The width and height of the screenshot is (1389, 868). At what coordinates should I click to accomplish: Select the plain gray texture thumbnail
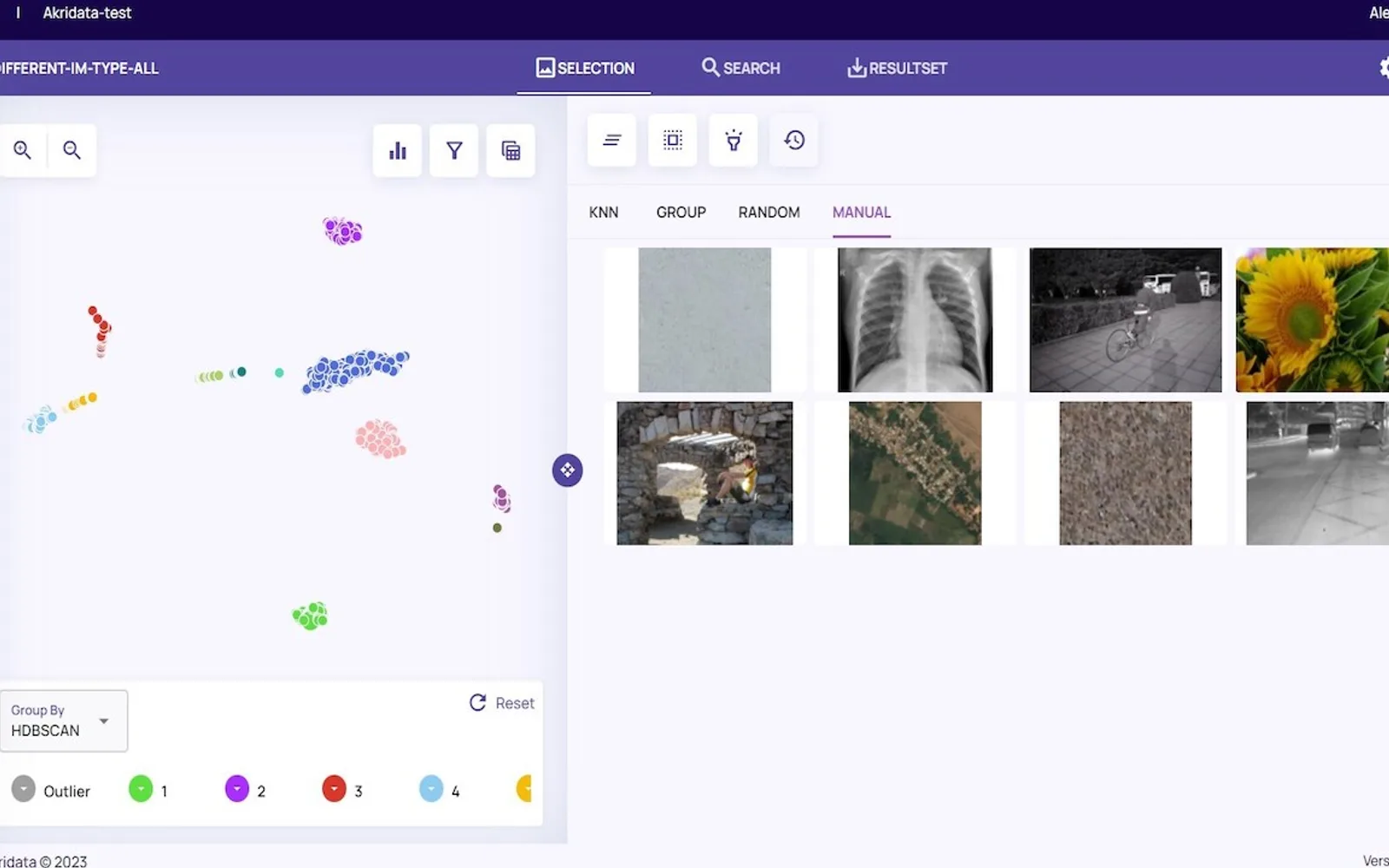[x=705, y=320]
